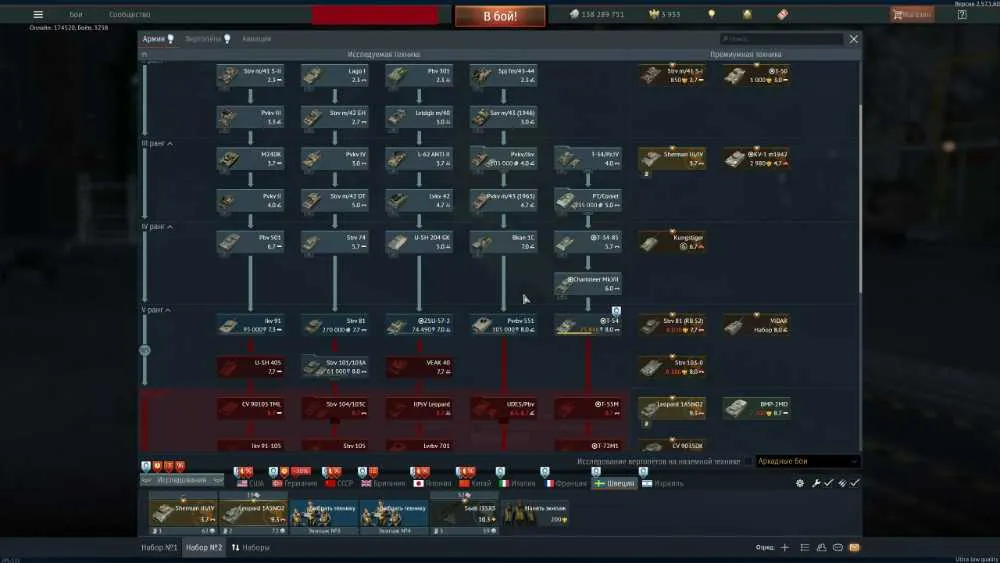
Task: Select the T-54 tank card
Action: [x=588, y=325]
